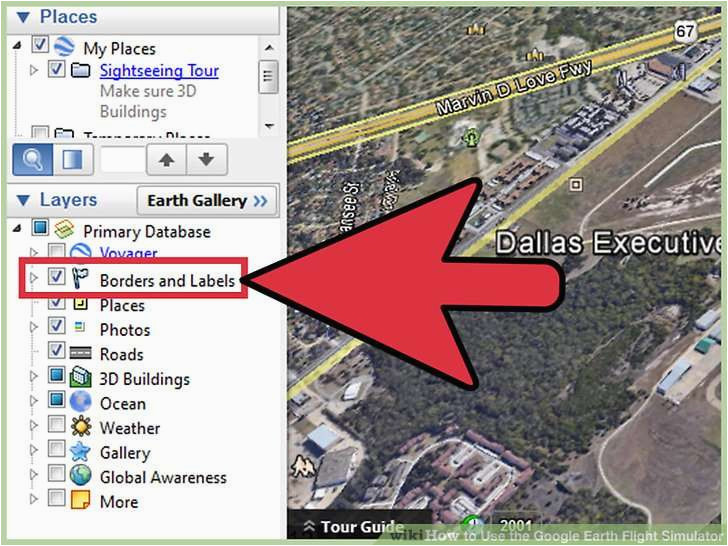Uncheck the Sightseeing Tour checkbox
Viewport: 728px width, 546px height.
(57, 69)
